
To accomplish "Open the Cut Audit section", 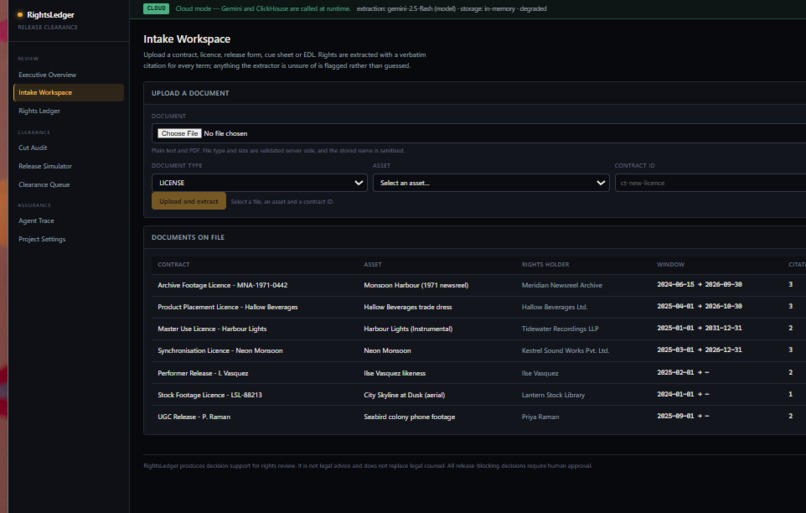I will (32, 148).
